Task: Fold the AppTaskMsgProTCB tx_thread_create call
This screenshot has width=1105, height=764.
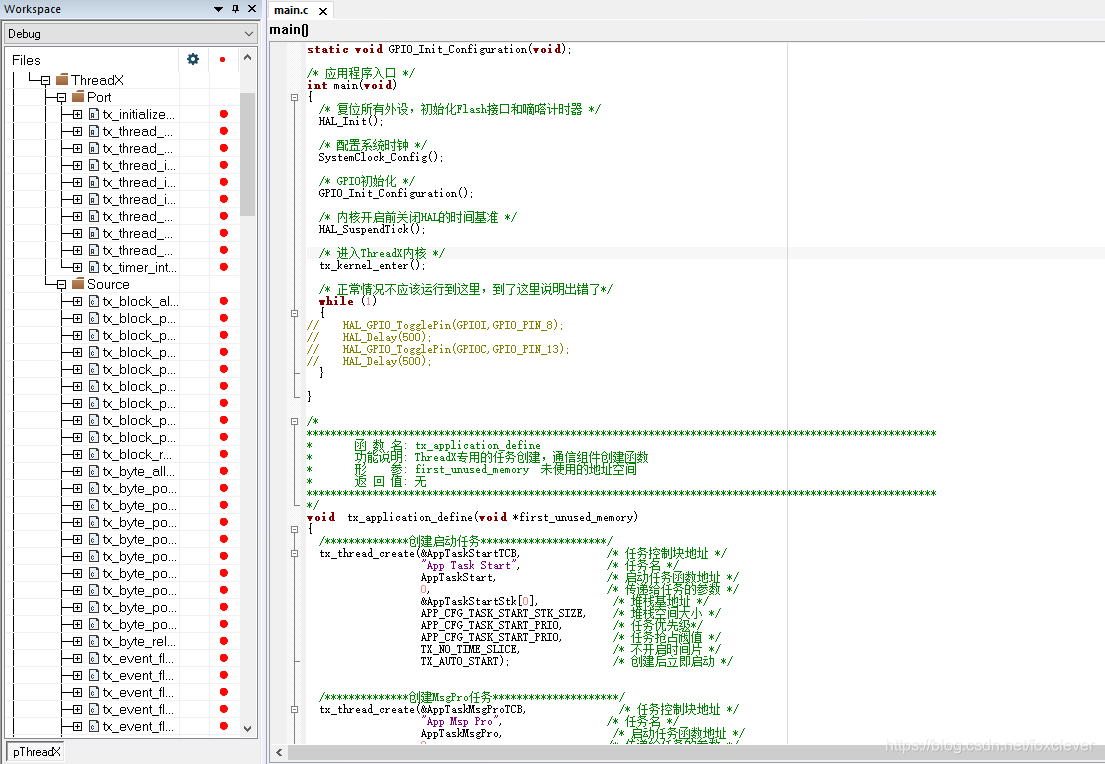Action: pos(295,709)
